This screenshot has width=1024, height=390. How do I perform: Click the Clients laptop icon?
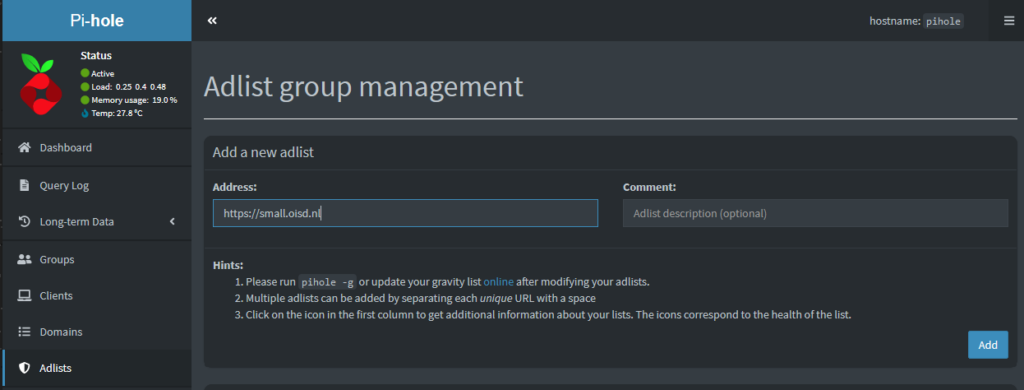point(24,295)
